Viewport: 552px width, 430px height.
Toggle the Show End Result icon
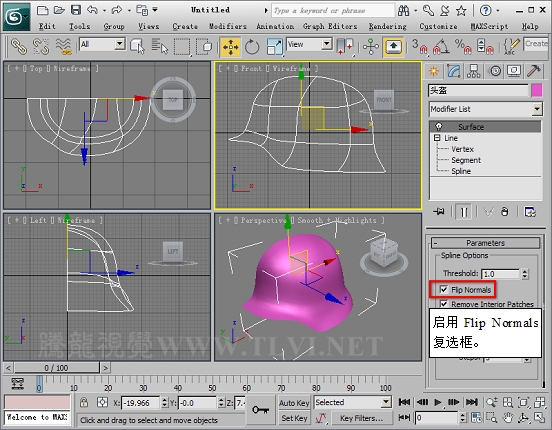coord(464,212)
